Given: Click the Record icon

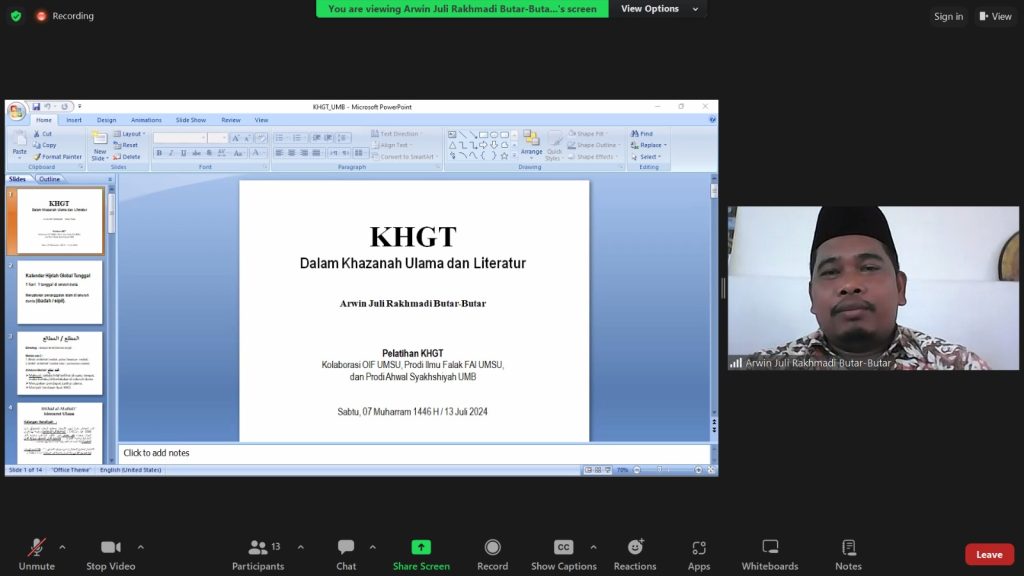Looking at the screenshot, I should coord(492,548).
